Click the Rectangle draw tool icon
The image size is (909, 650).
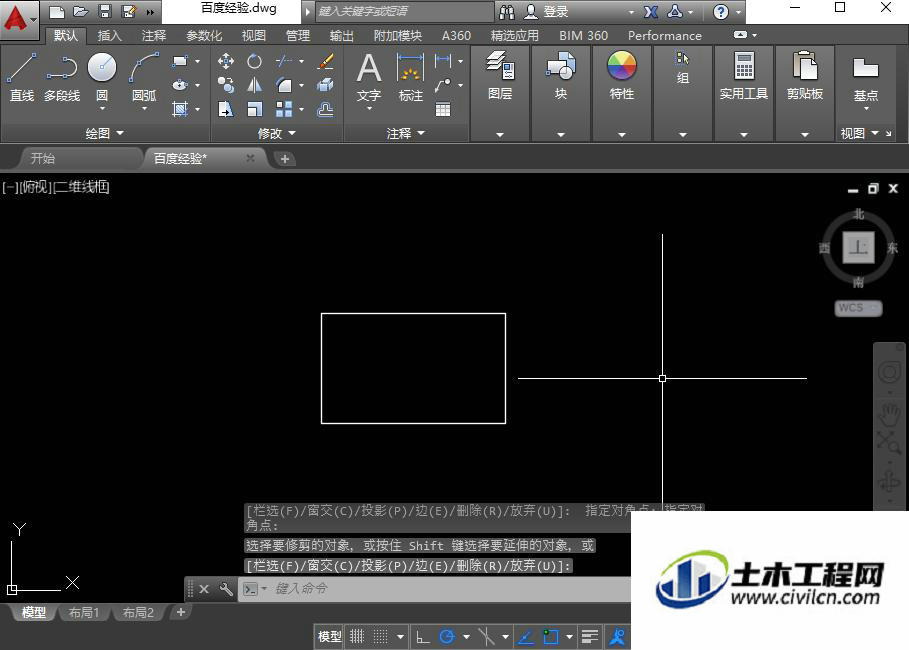180,61
